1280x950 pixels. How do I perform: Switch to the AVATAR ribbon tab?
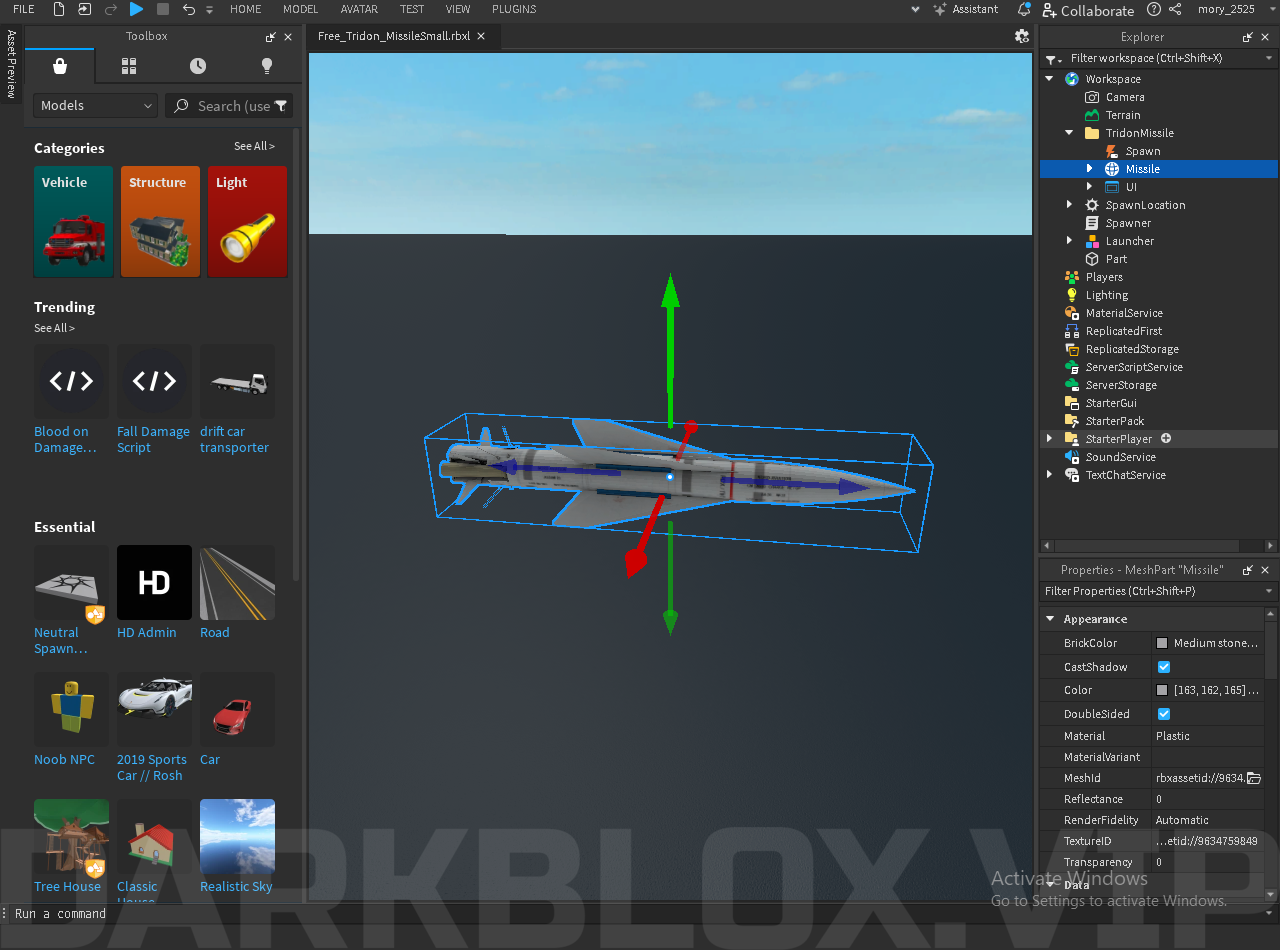click(359, 9)
